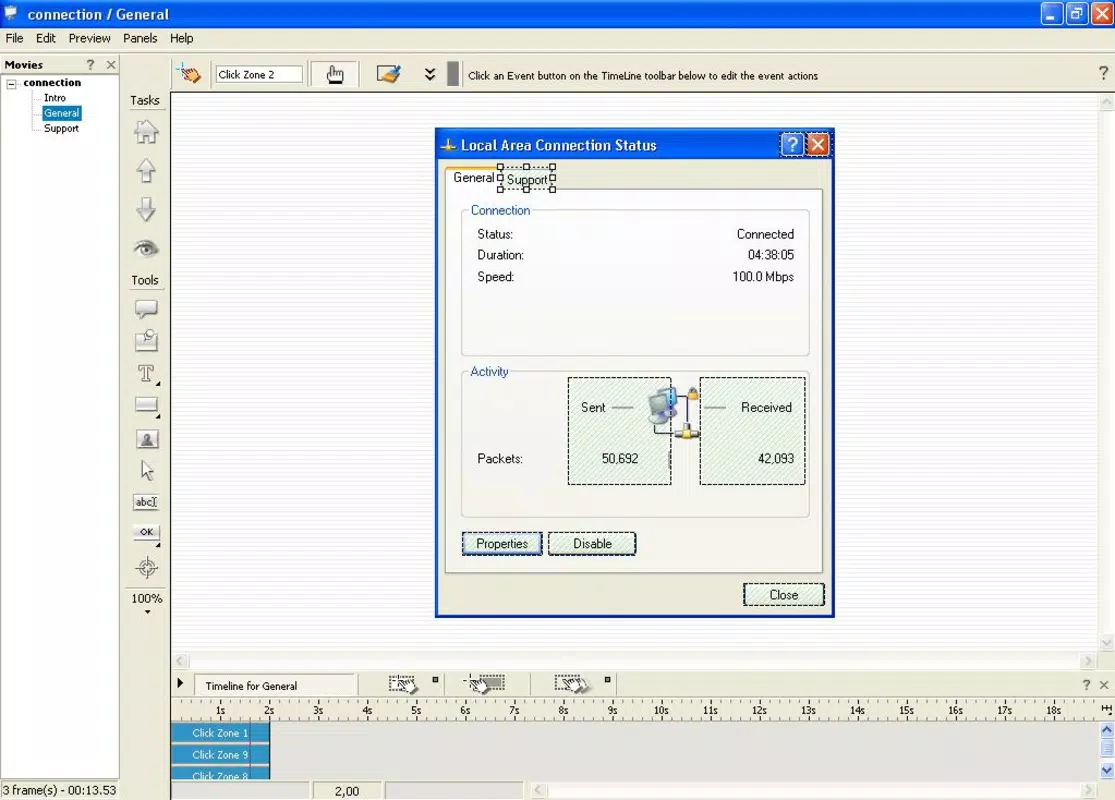Click the Click Zone 2 name field
Image resolution: width=1115 pixels, height=800 pixels.
pyautogui.click(x=259, y=74)
